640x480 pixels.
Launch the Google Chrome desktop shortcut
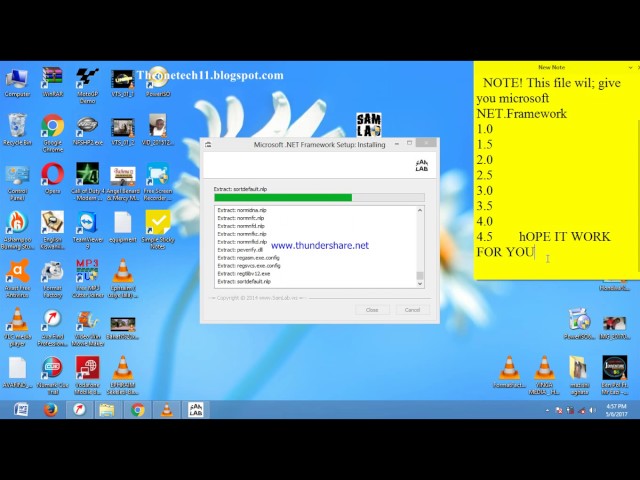point(53,133)
